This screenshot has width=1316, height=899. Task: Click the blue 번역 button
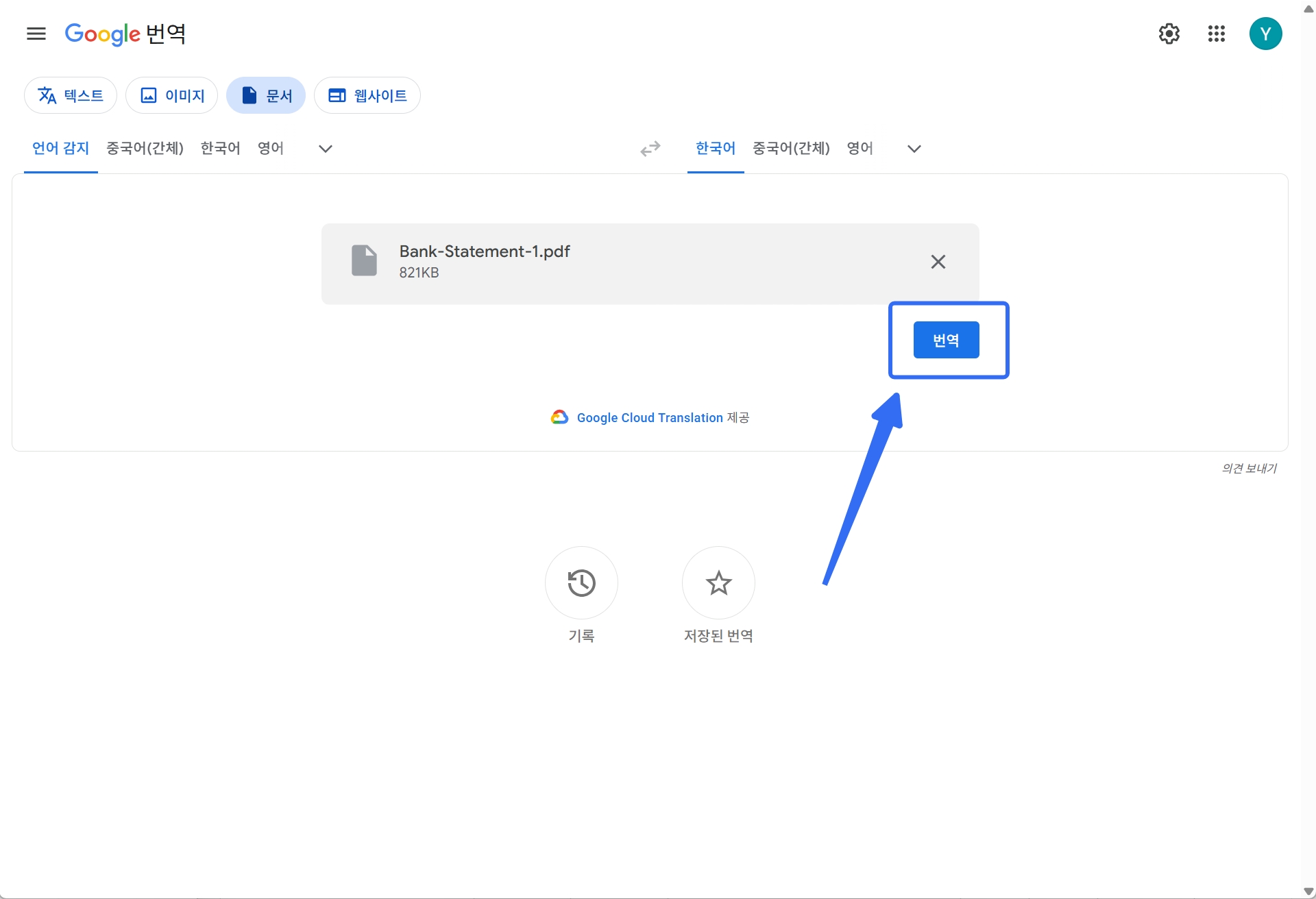[947, 340]
